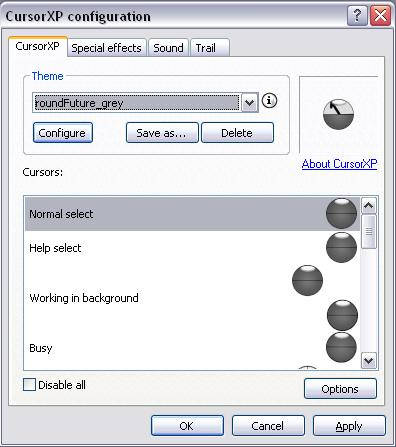
Task: Click the Busy cursor ball icon
Action: pyautogui.click(x=341, y=347)
